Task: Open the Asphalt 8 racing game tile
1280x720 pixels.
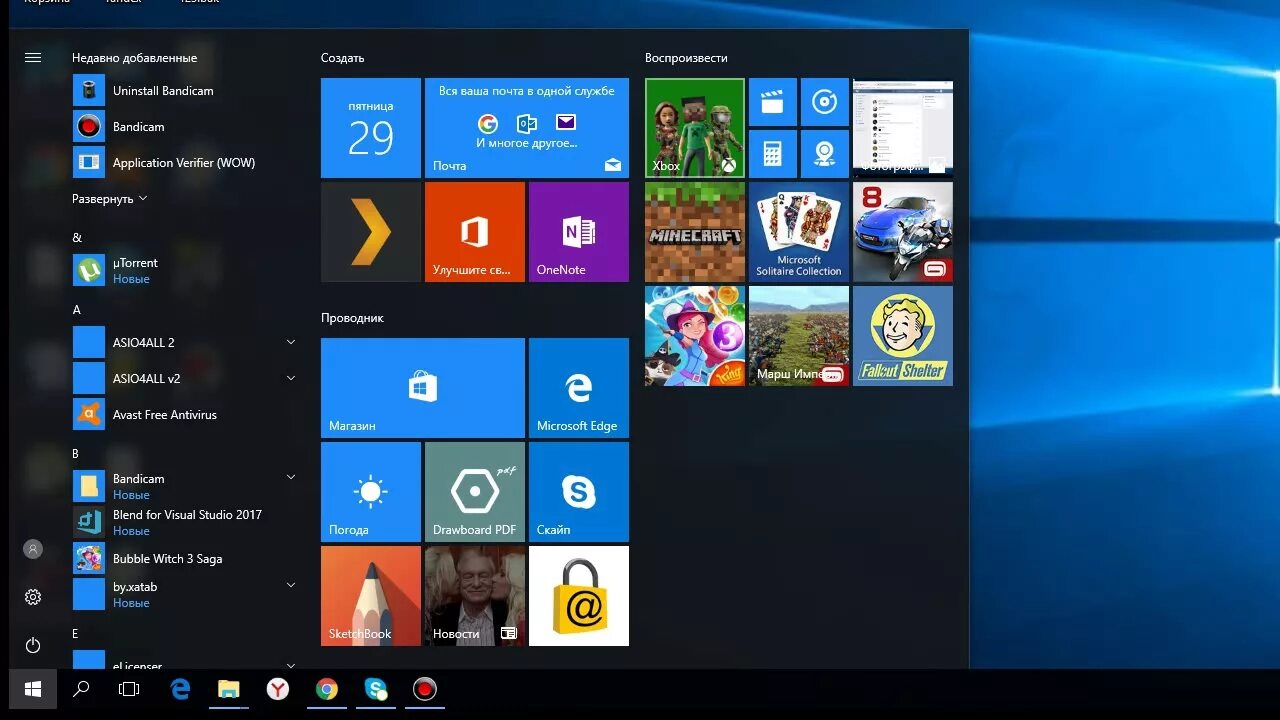Action: pyautogui.click(x=903, y=232)
